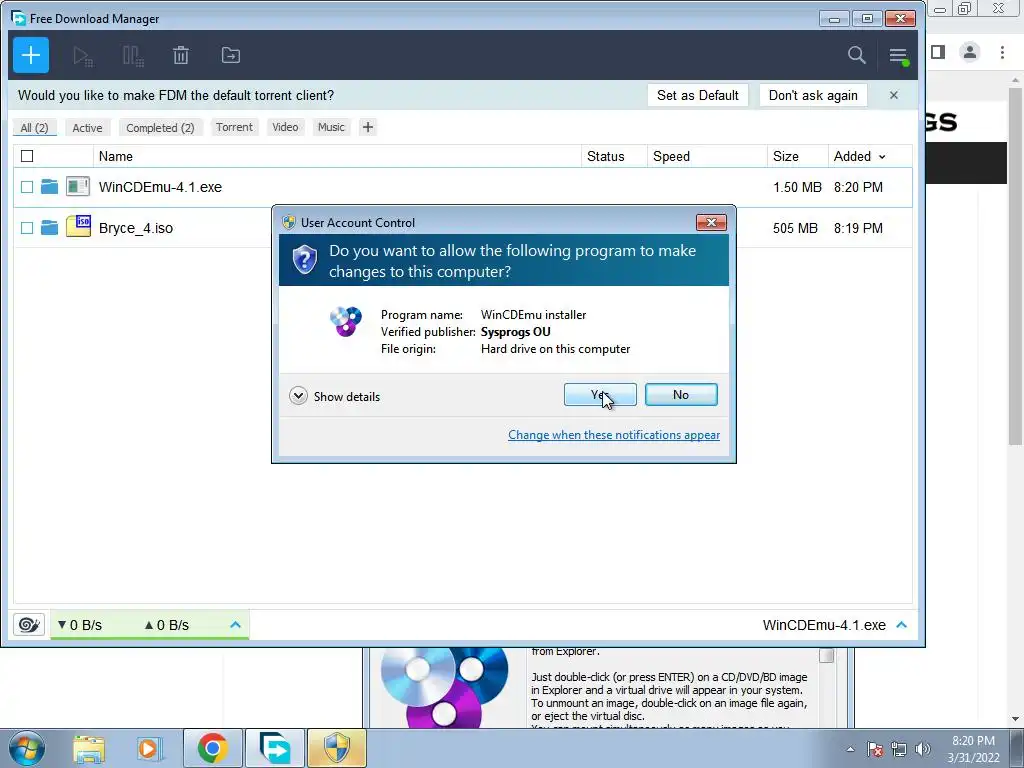Image resolution: width=1024 pixels, height=768 pixels.
Task: Click Set as Default button
Action: point(697,95)
